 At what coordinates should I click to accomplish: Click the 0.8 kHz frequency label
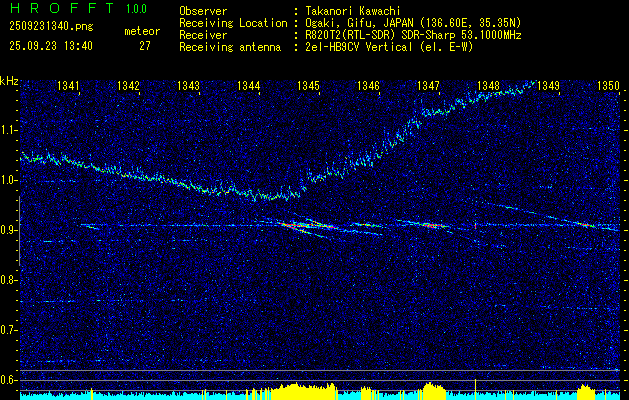[x=9, y=280]
